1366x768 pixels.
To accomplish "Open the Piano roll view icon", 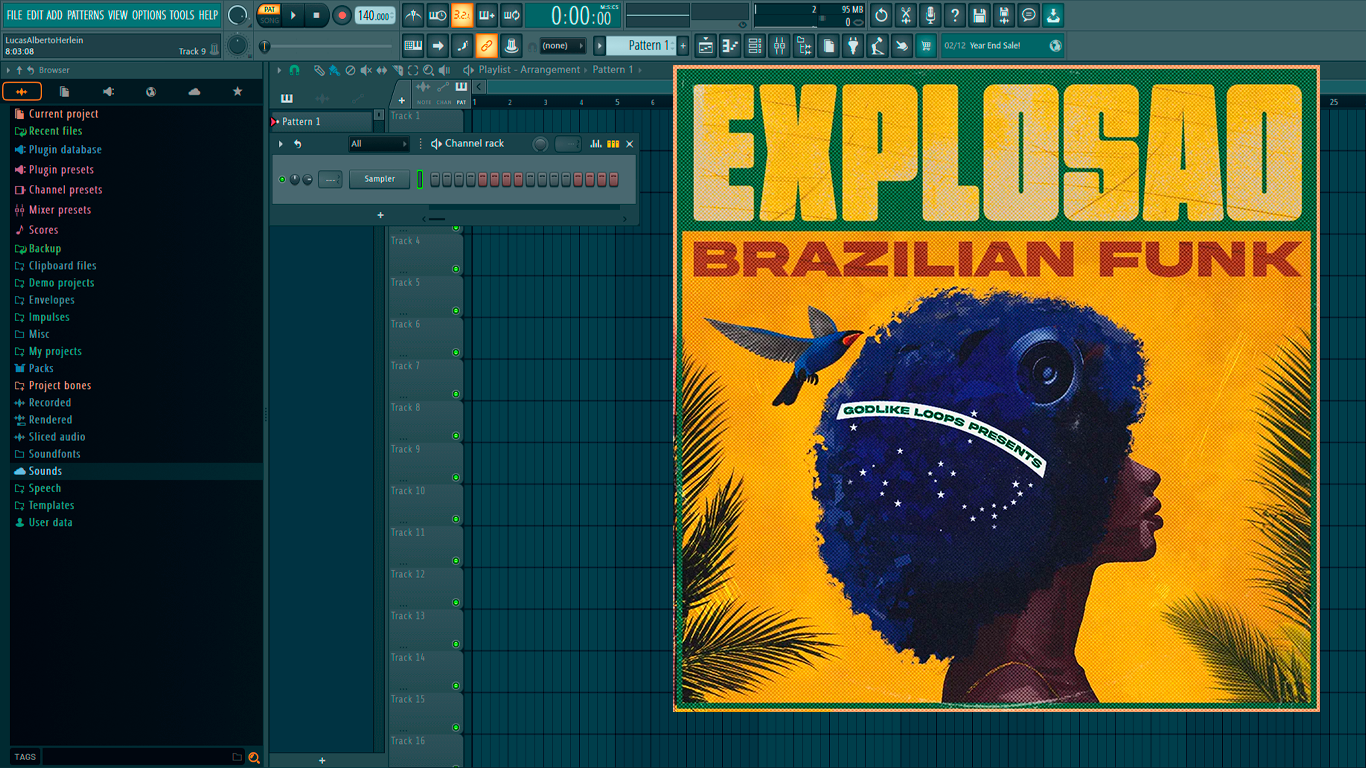I will pyautogui.click(x=730, y=45).
